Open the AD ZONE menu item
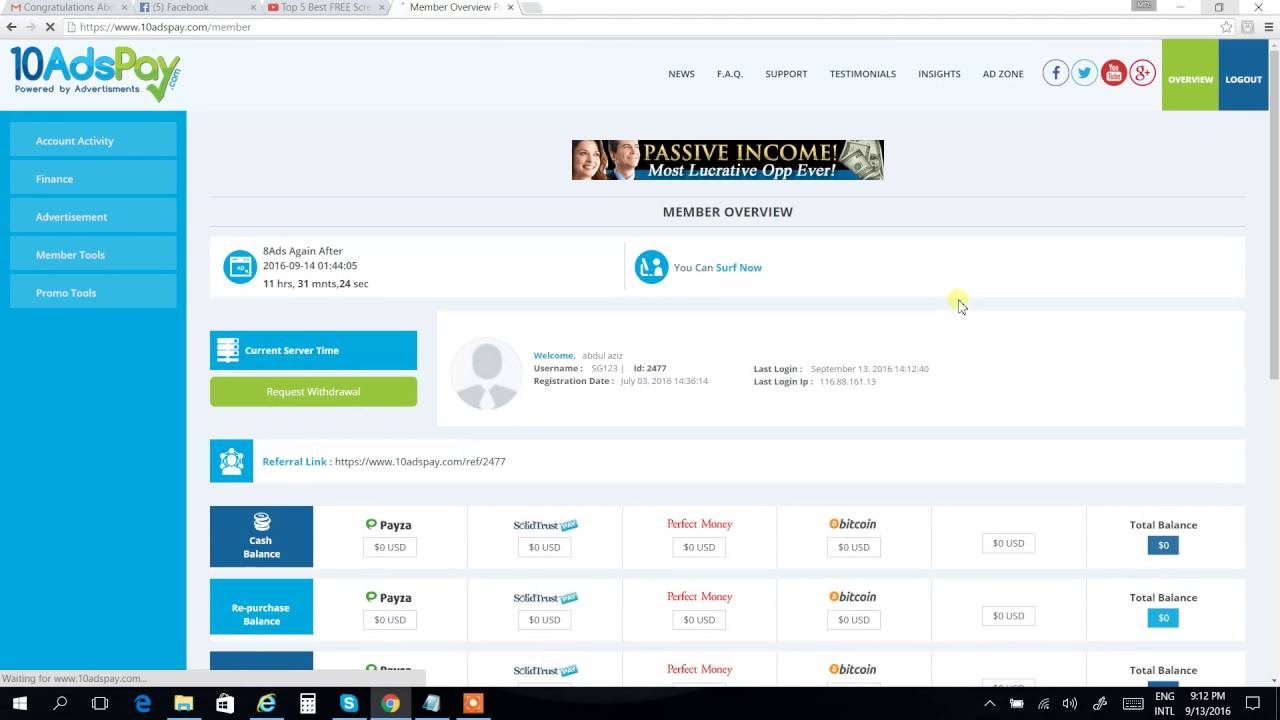The image size is (1280, 720). (1003, 74)
